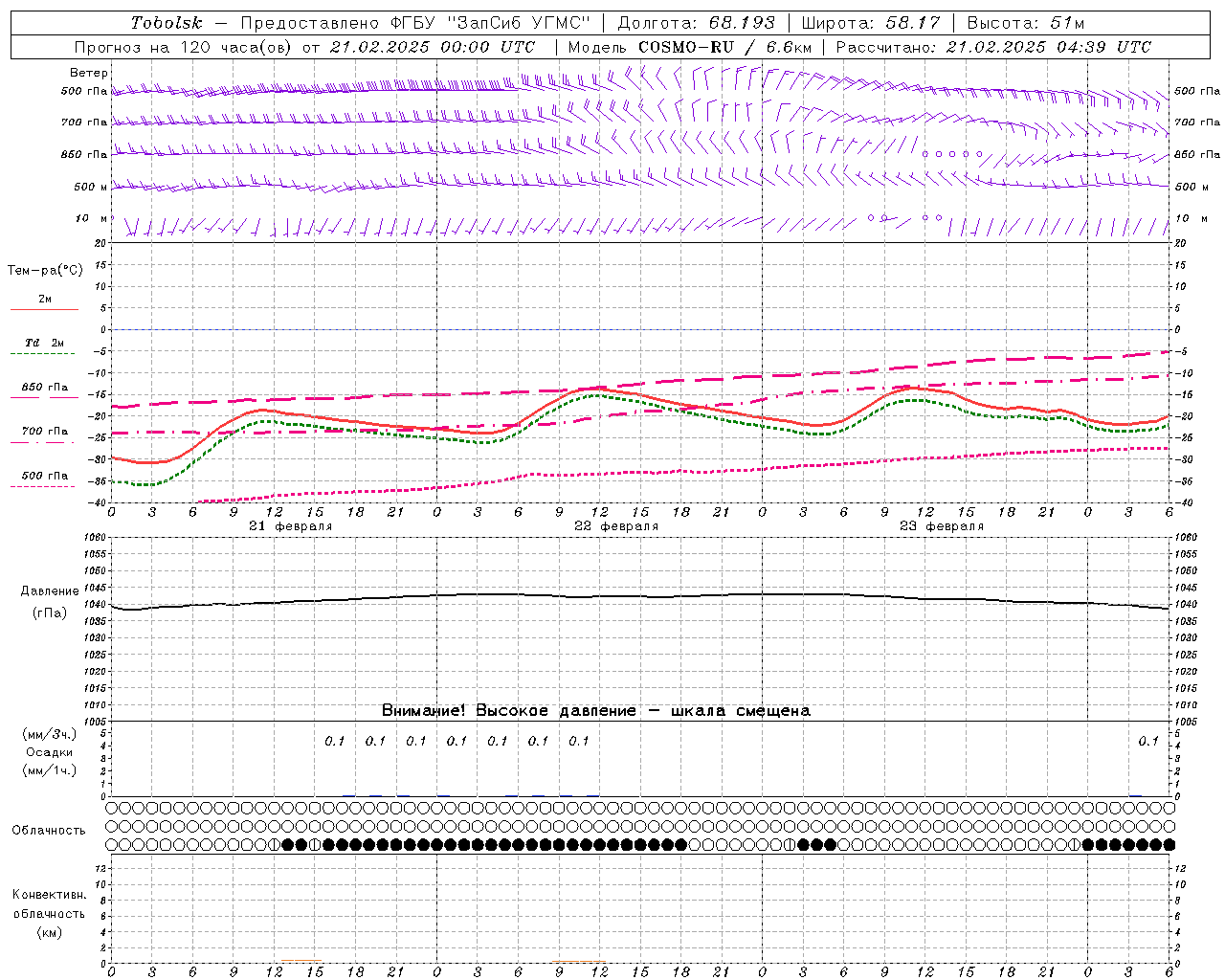The height and width of the screenshot is (980, 1225).
Task: Click the "Давление" pressure panel label
Action: [49, 591]
